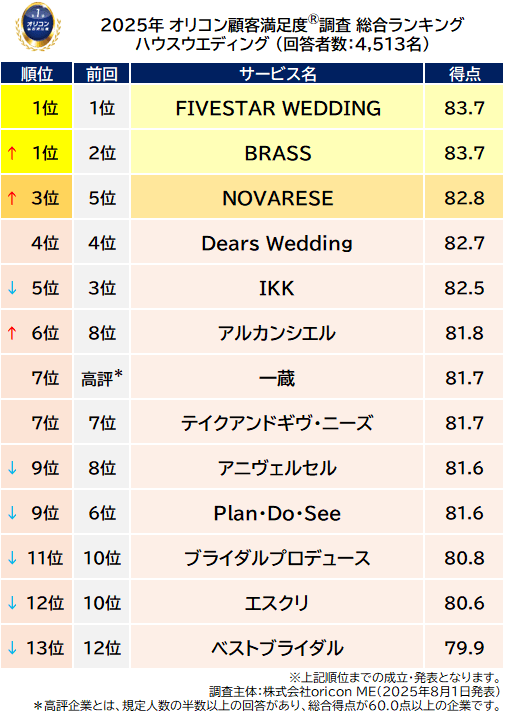Click the blue down arrow in アニヴェルセル row
Viewport: 506px width, 712px height.
12,468
